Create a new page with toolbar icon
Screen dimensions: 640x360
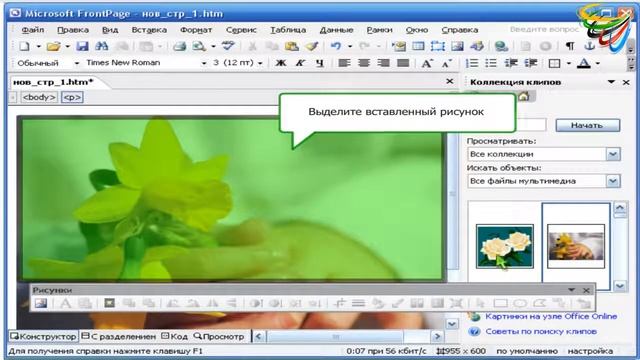[x=24, y=46]
